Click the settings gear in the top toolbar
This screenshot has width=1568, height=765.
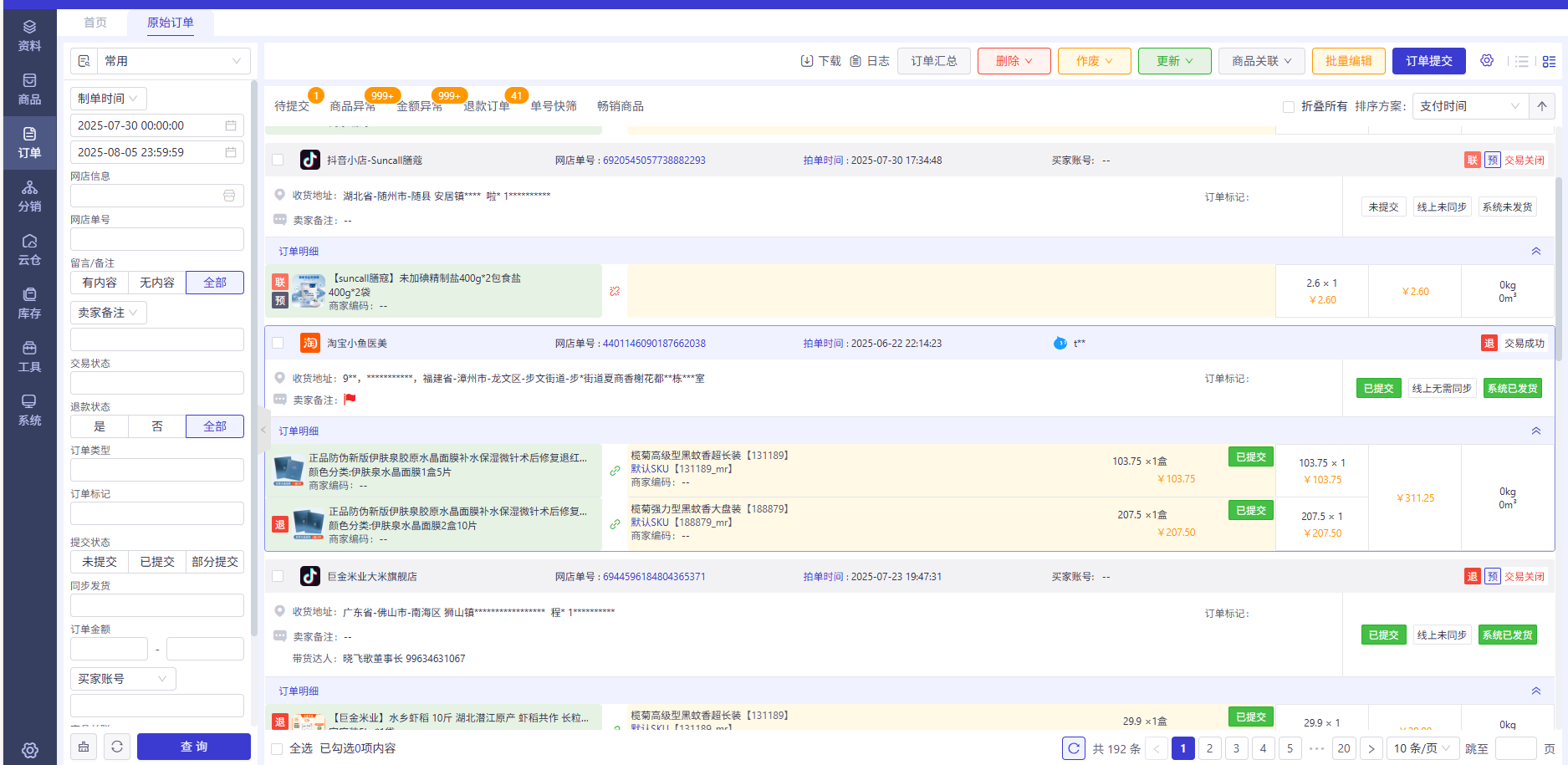pos(1486,61)
